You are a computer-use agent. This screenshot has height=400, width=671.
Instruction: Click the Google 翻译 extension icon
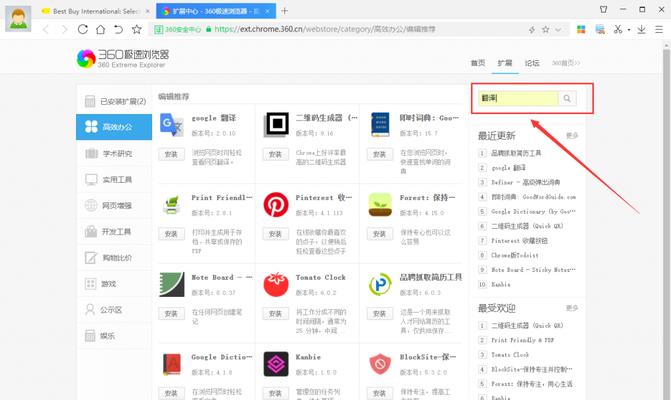[172, 124]
